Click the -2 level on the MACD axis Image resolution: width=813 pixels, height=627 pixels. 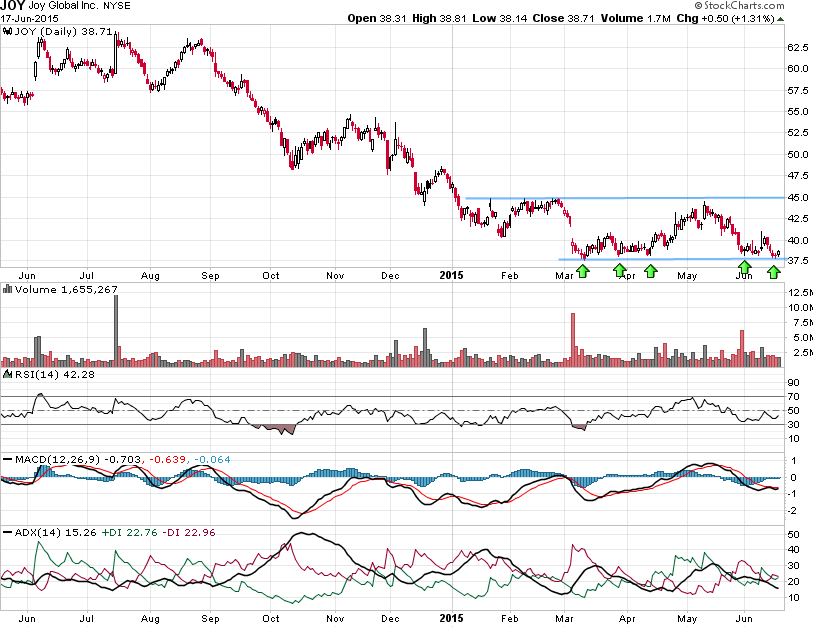pyautogui.click(x=792, y=511)
